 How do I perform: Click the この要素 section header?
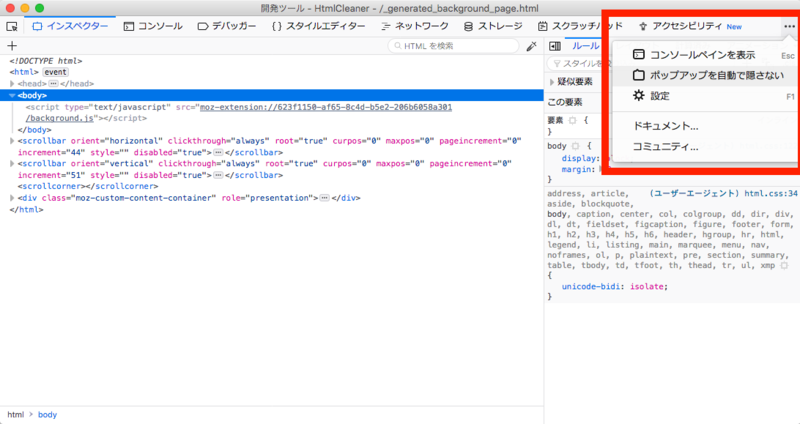(565, 103)
